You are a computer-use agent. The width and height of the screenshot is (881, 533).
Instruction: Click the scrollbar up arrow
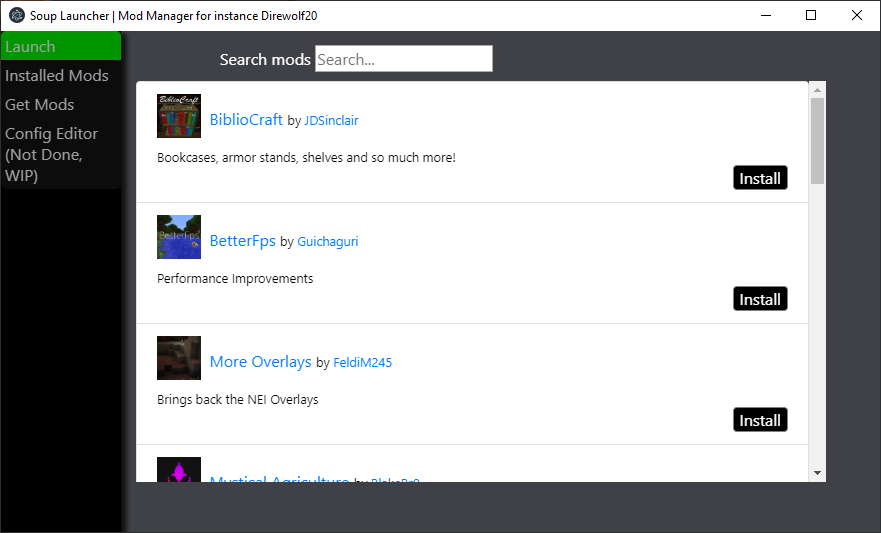818,90
